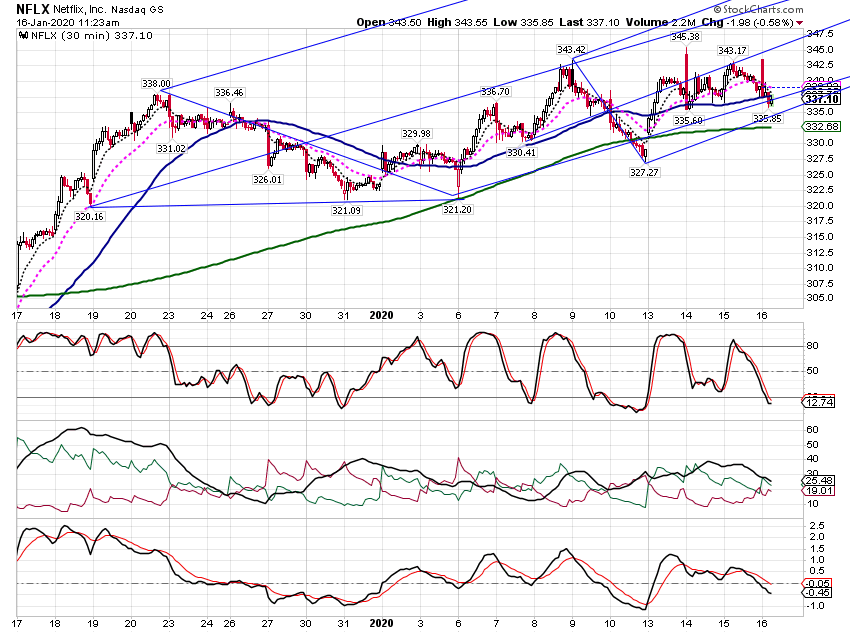Click the 327.27 low price label

click(x=644, y=172)
